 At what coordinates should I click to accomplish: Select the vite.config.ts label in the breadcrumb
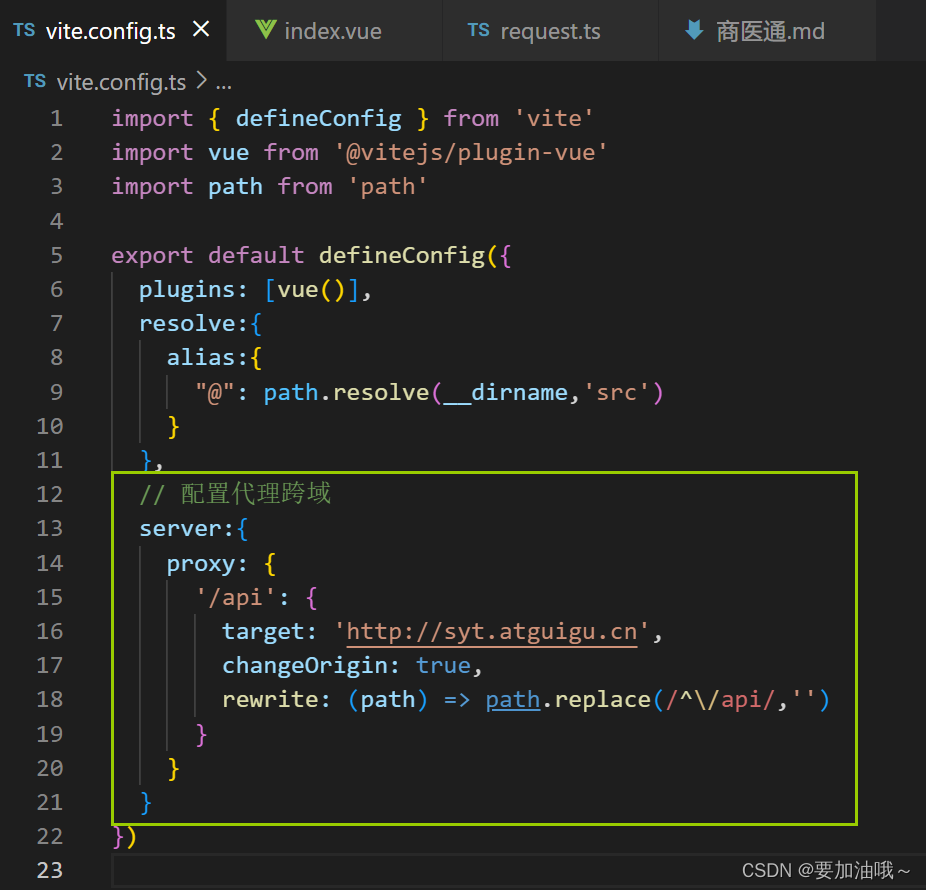120,82
